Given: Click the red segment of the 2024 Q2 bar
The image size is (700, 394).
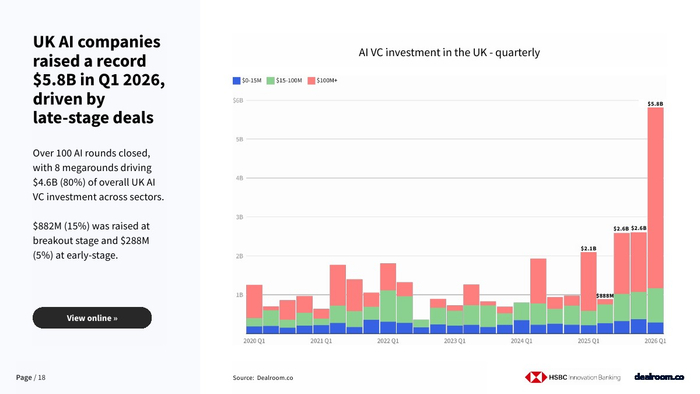Looking at the screenshot, I should point(538,281).
